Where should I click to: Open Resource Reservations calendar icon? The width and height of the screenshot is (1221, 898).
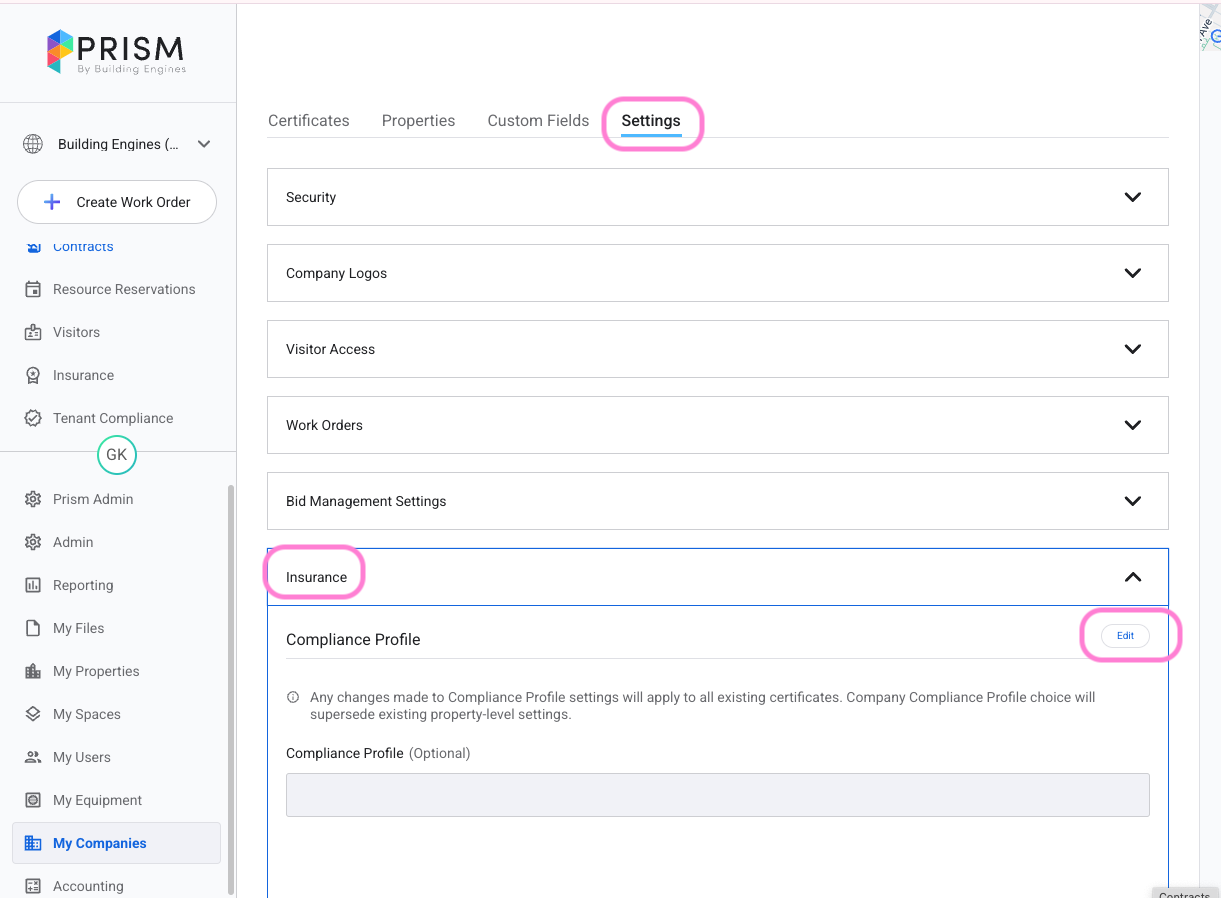(33, 289)
